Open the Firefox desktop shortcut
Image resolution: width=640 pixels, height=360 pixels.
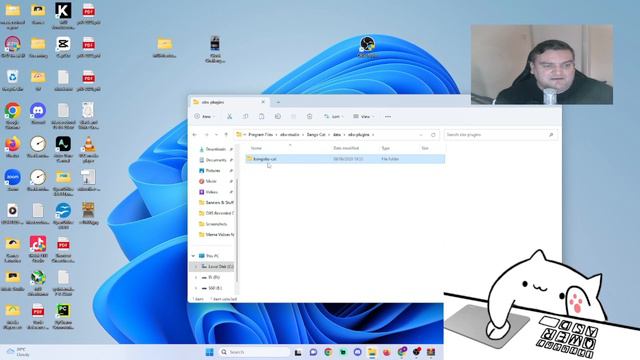click(x=13, y=147)
